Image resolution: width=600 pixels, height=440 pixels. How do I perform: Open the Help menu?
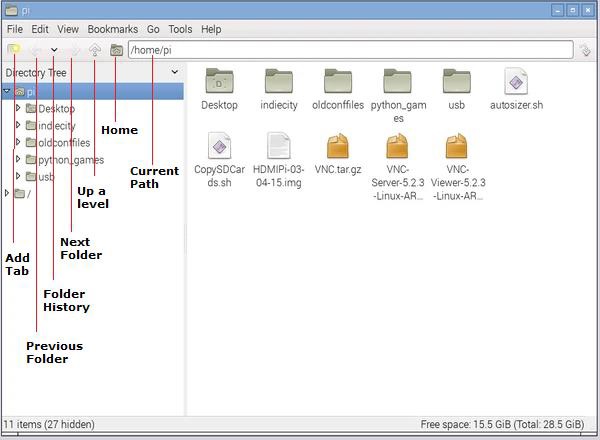point(211,29)
